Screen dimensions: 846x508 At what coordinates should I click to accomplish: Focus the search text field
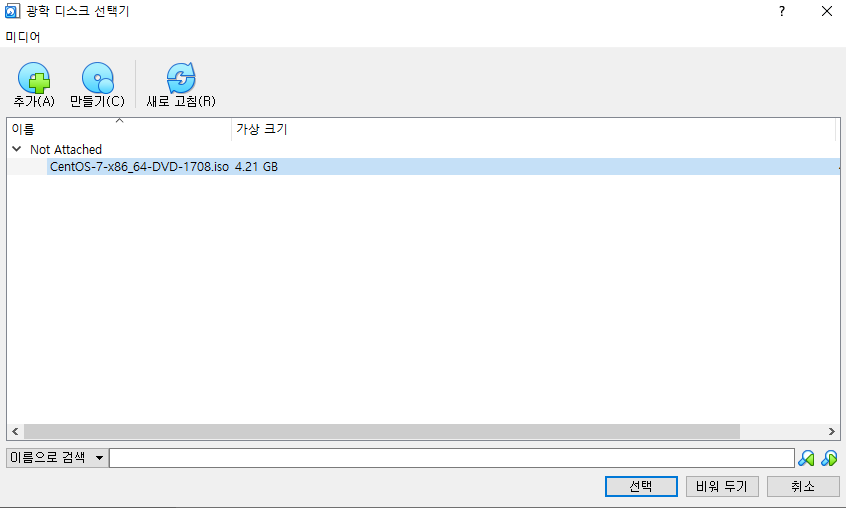click(x=452, y=458)
